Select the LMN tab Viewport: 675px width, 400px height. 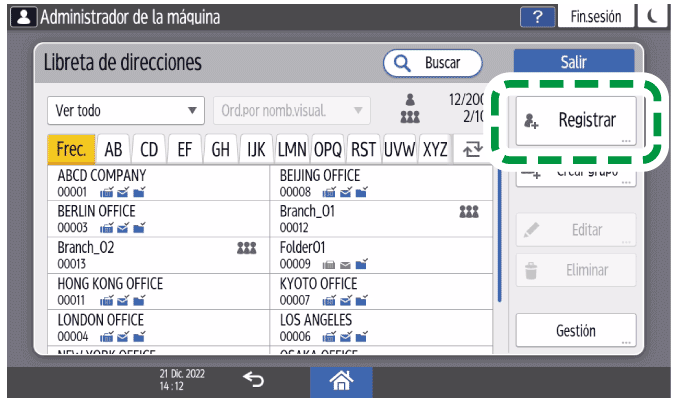[x=291, y=149]
